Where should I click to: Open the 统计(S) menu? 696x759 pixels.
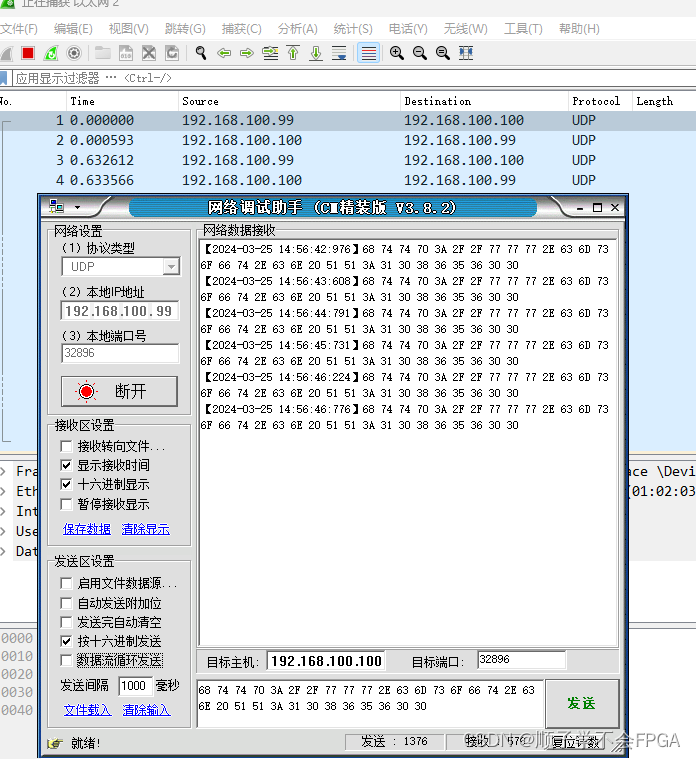(x=353, y=29)
